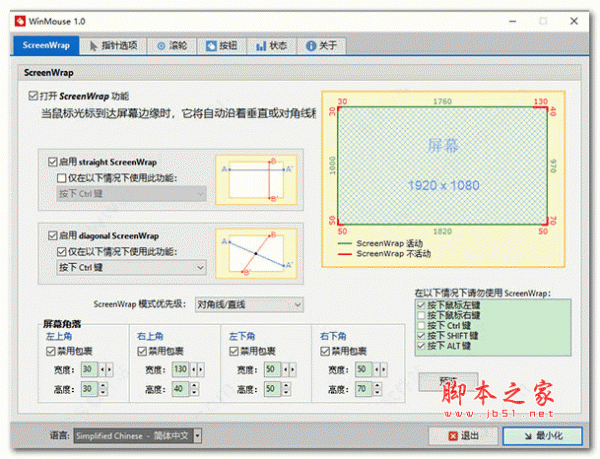Open ScreenWrap 模式优先级 dropdown
The image size is (600, 459).
coord(249,305)
